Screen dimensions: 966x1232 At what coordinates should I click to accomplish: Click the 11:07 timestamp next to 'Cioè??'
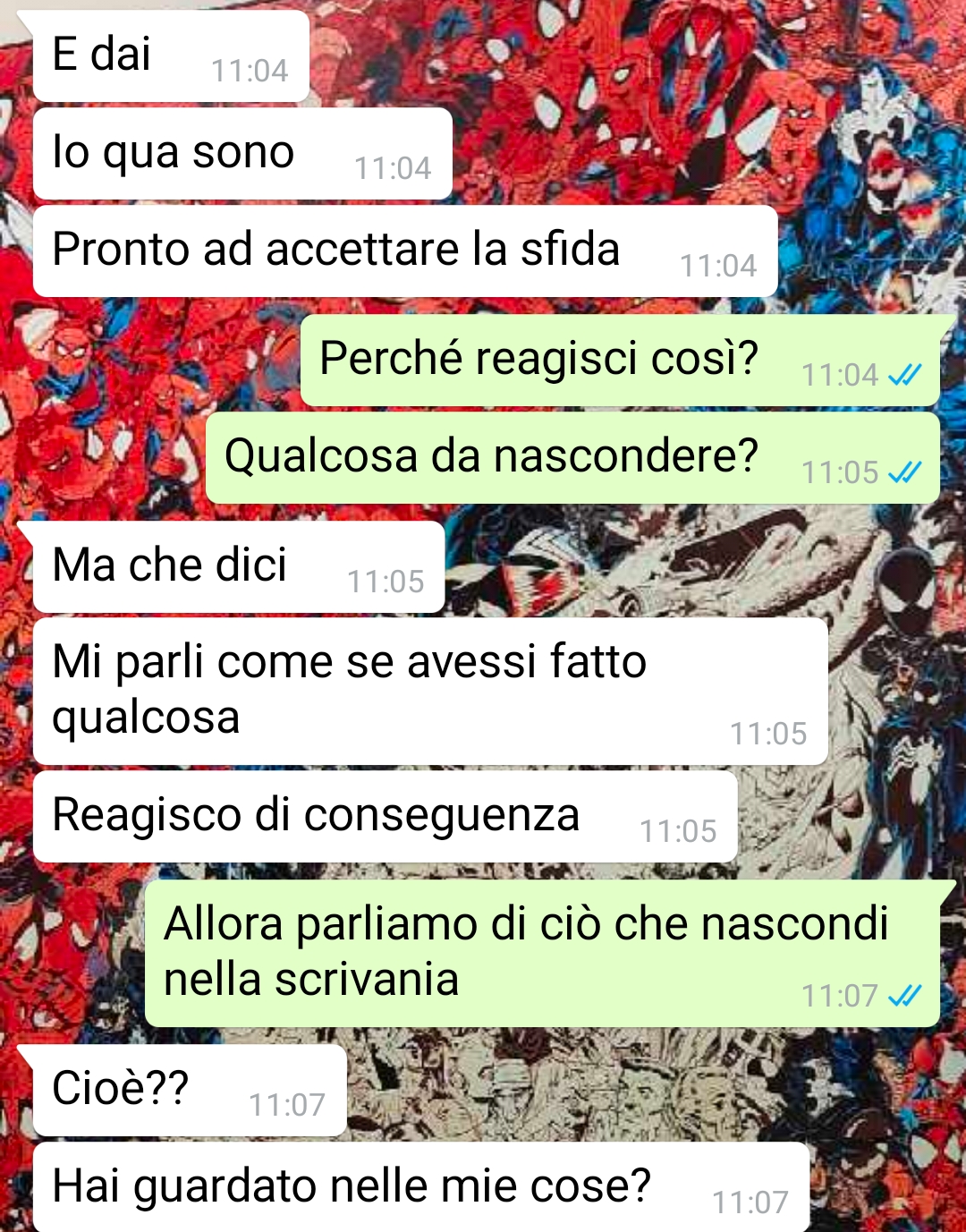tap(287, 1105)
